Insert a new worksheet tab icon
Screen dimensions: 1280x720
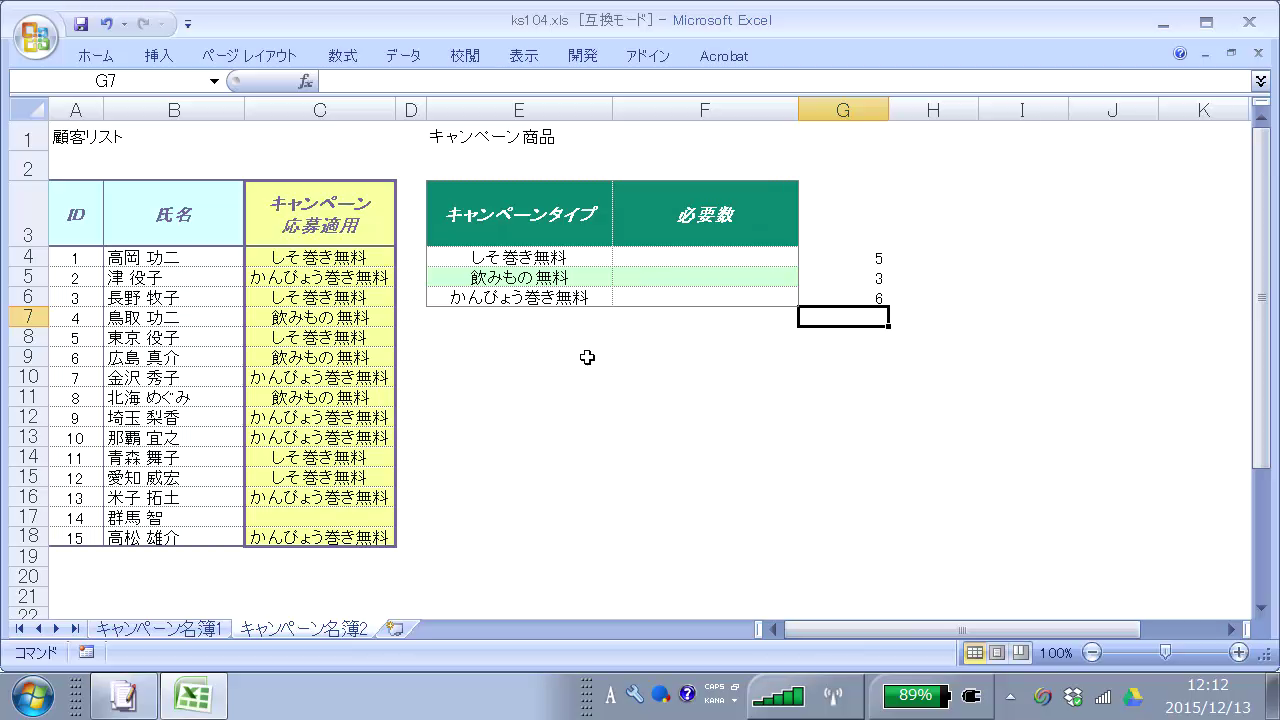[396, 629]
